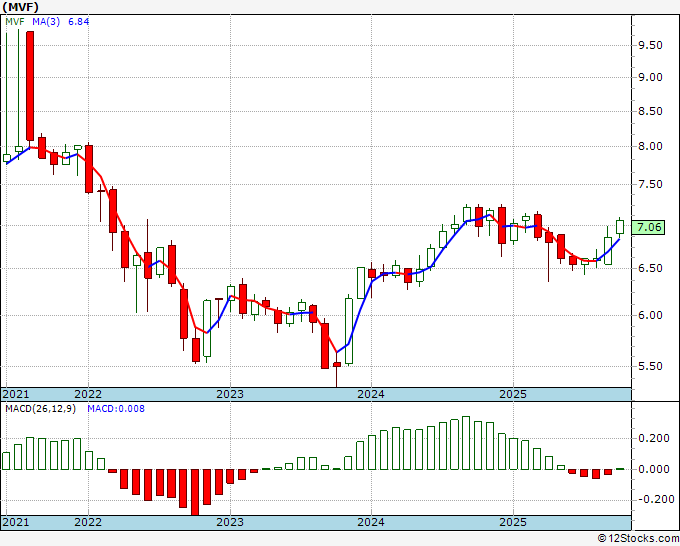
Task: Click 2022 on the price chart time axis
Action: pyautogui.click(x=88, y=394)
